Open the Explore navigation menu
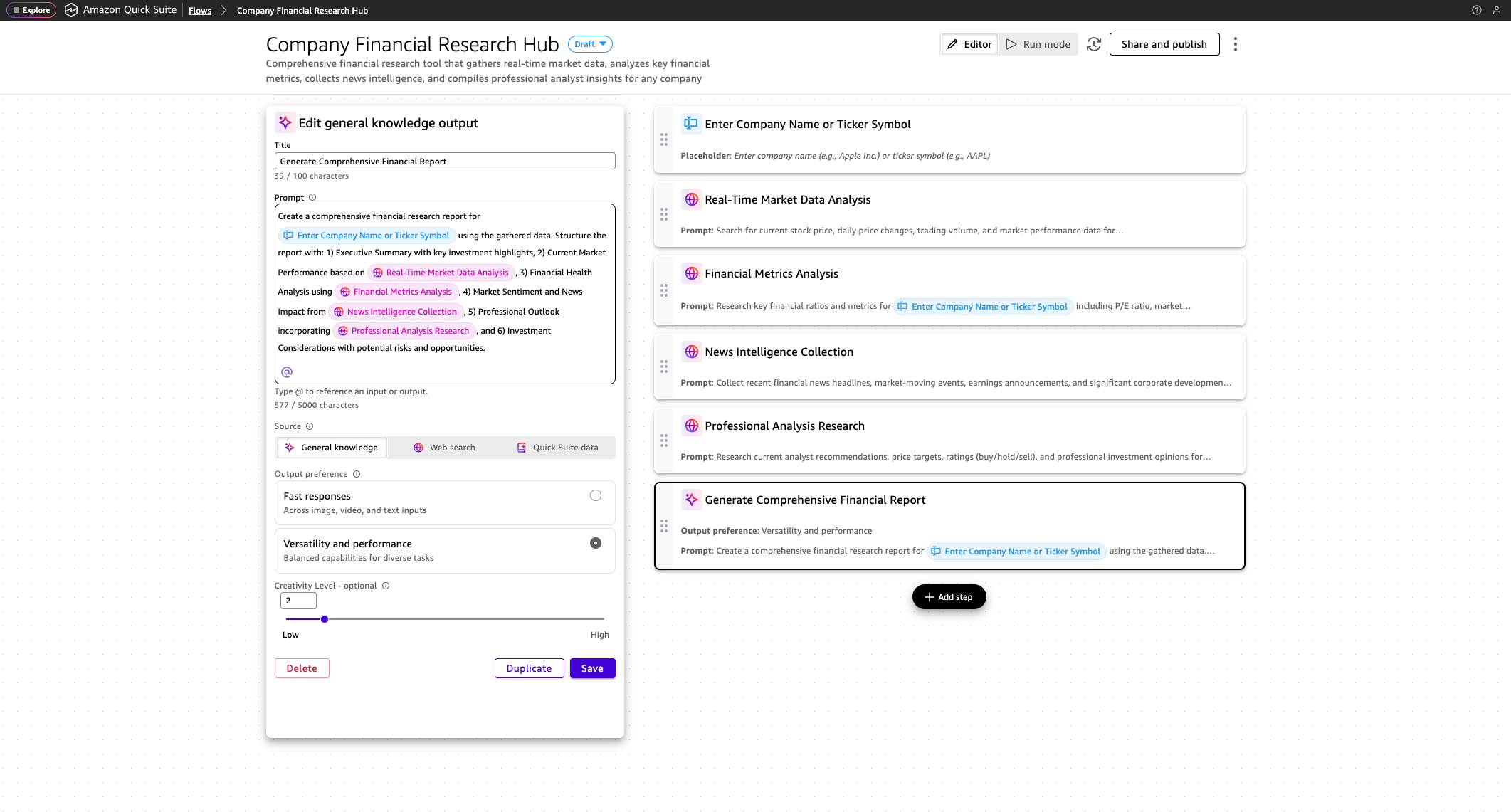Image resolution: width=1511 pixels, height=812 pixels. (x=31, y=10)
